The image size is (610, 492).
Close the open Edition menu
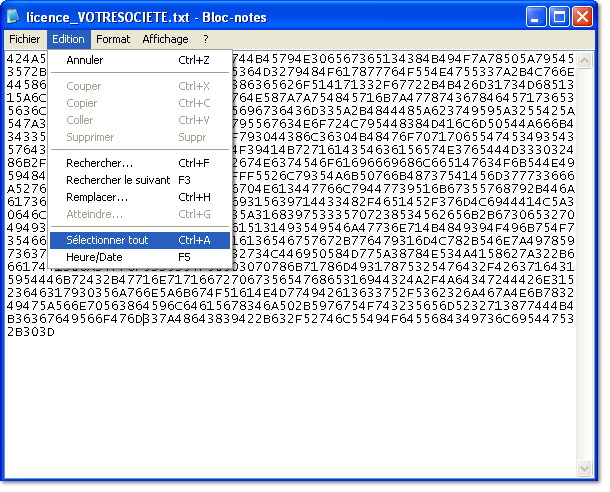pos(68,39)
